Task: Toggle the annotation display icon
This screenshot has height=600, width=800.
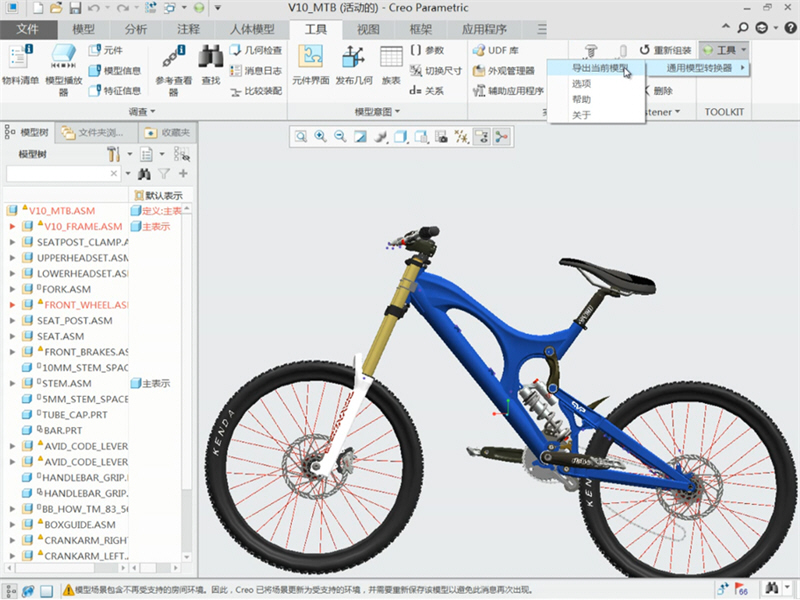Action: coord(482,137)
